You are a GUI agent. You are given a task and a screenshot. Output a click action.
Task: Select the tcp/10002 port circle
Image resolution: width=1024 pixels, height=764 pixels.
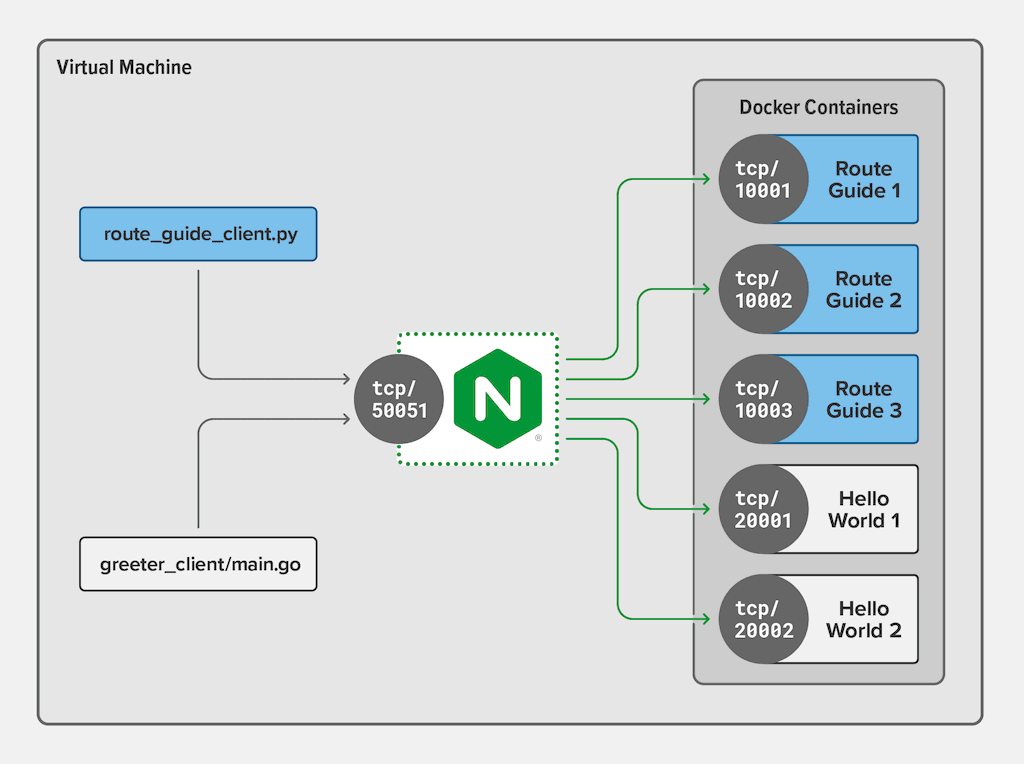pyautogui.click(x=762, y=290)
